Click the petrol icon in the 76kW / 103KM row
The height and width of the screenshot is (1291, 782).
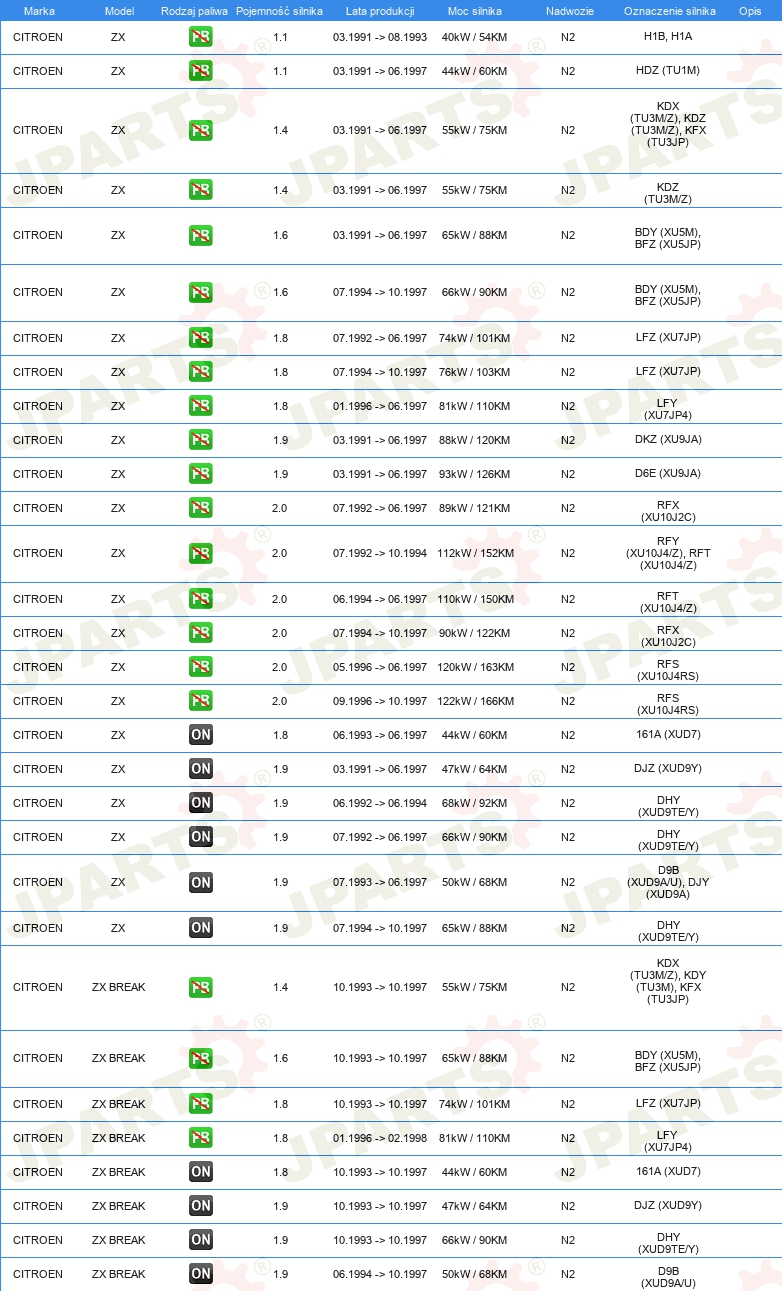pyautogui.click(x=201, y=372)
